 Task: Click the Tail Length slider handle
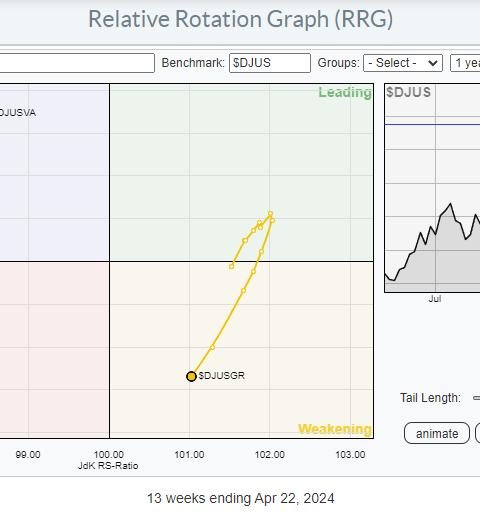tap(477, 397)
